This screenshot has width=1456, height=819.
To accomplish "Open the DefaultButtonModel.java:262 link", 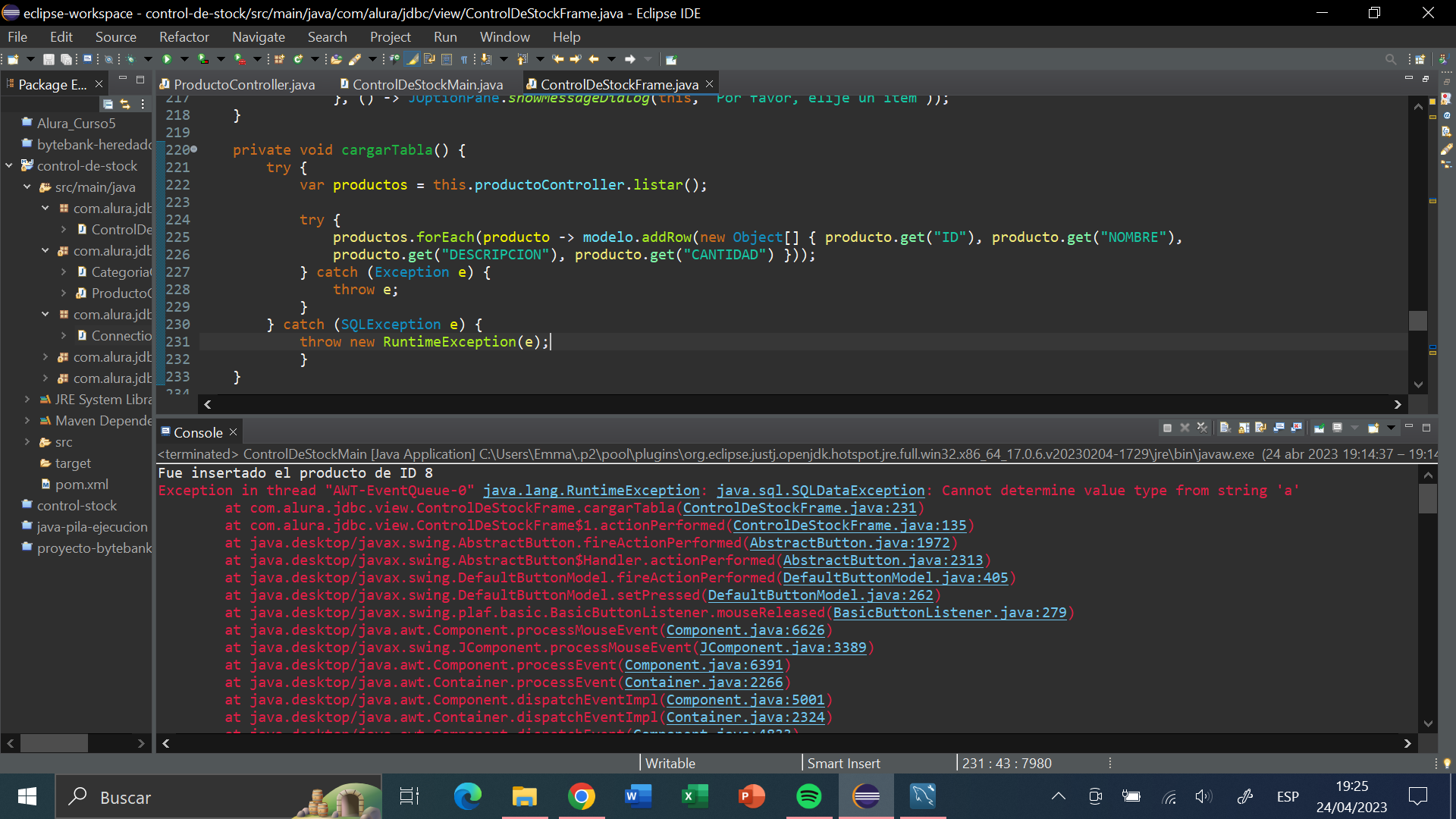I will [x=820, y=595].
